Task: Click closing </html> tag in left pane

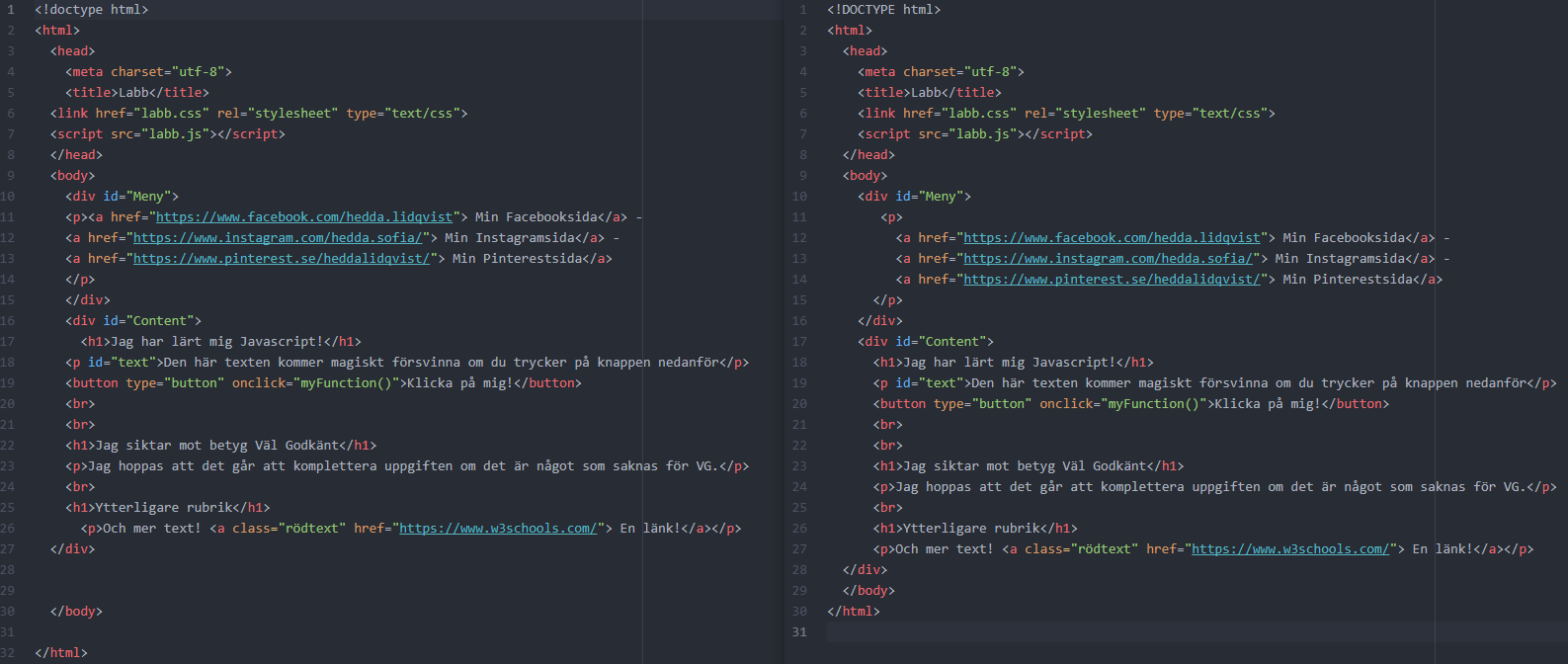Action: (61, 653)
